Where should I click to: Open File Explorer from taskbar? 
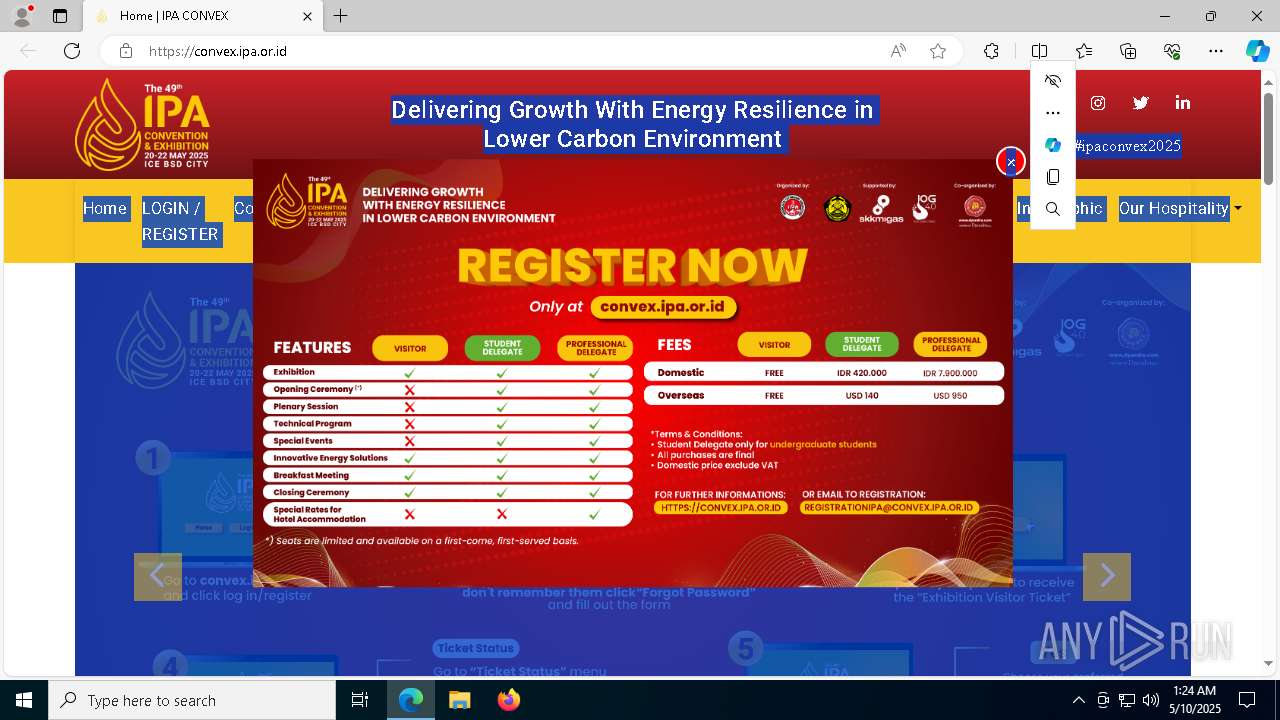tap(459, 700)
